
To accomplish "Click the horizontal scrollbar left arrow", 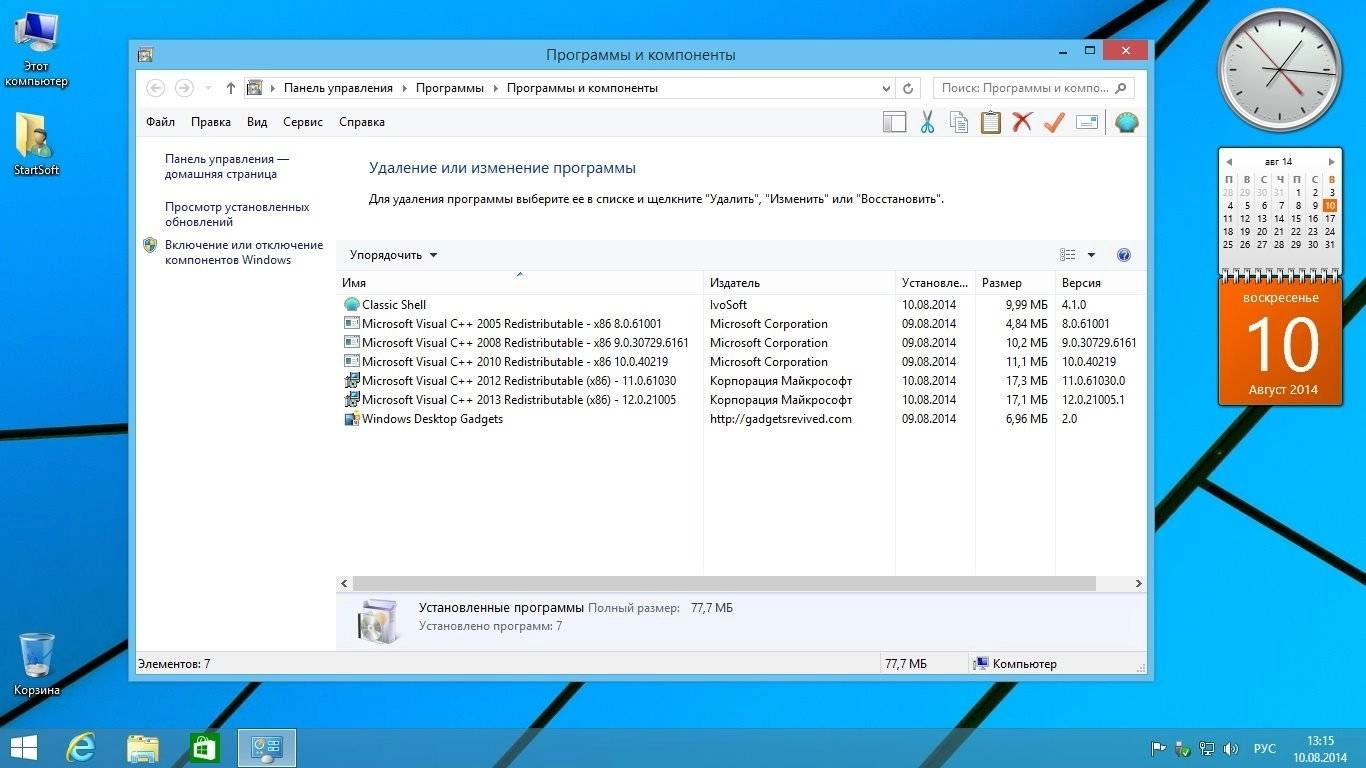I will pos(345,583).
